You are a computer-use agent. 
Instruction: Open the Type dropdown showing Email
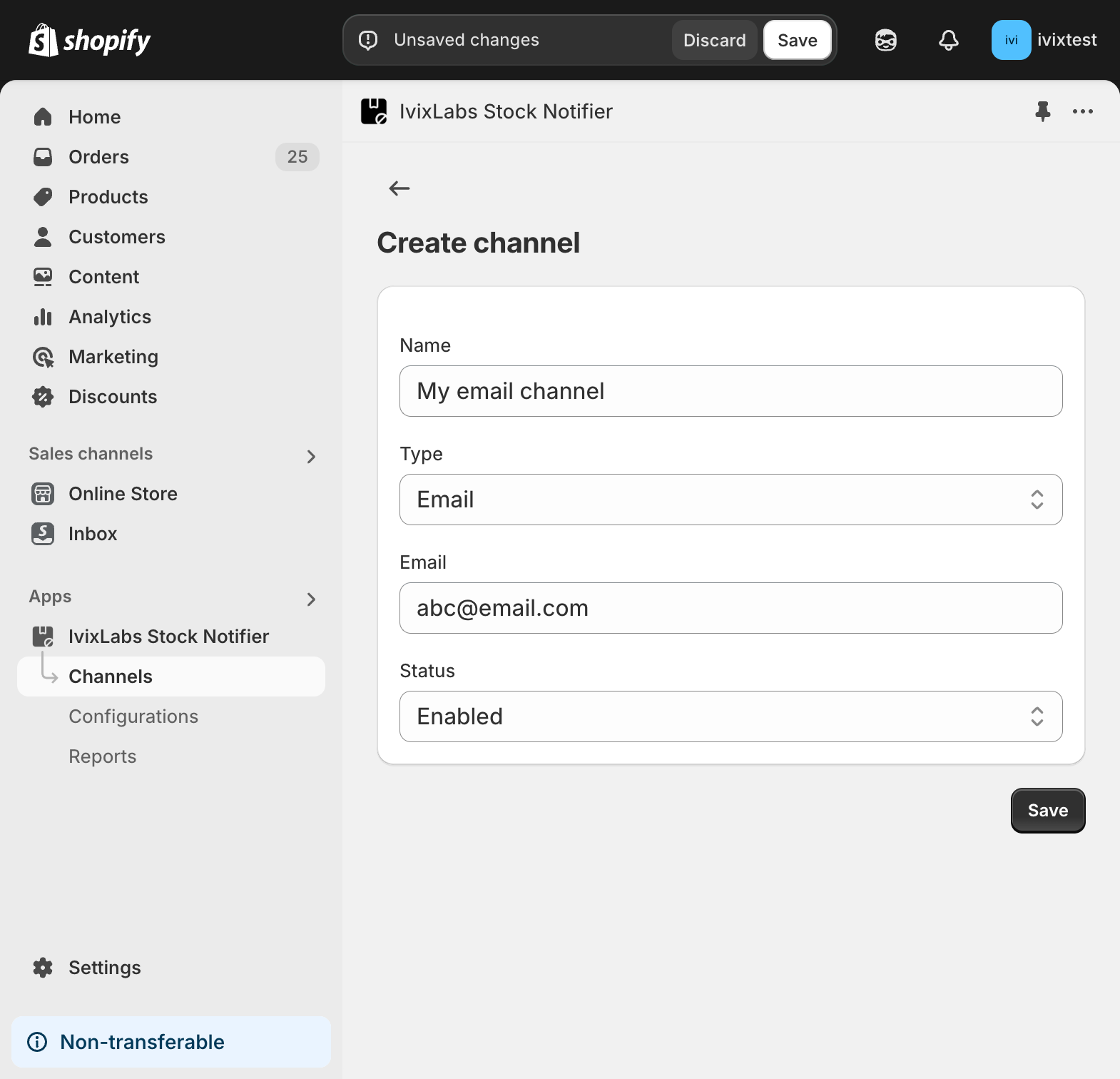tap(731, 500)
